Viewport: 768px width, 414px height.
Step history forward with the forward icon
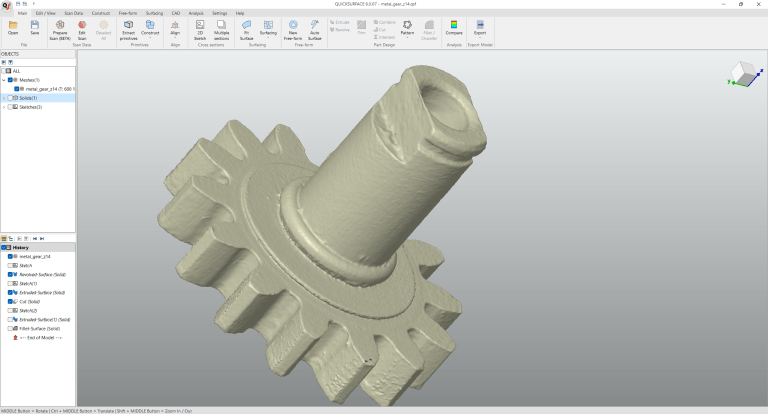coord(42,239)
